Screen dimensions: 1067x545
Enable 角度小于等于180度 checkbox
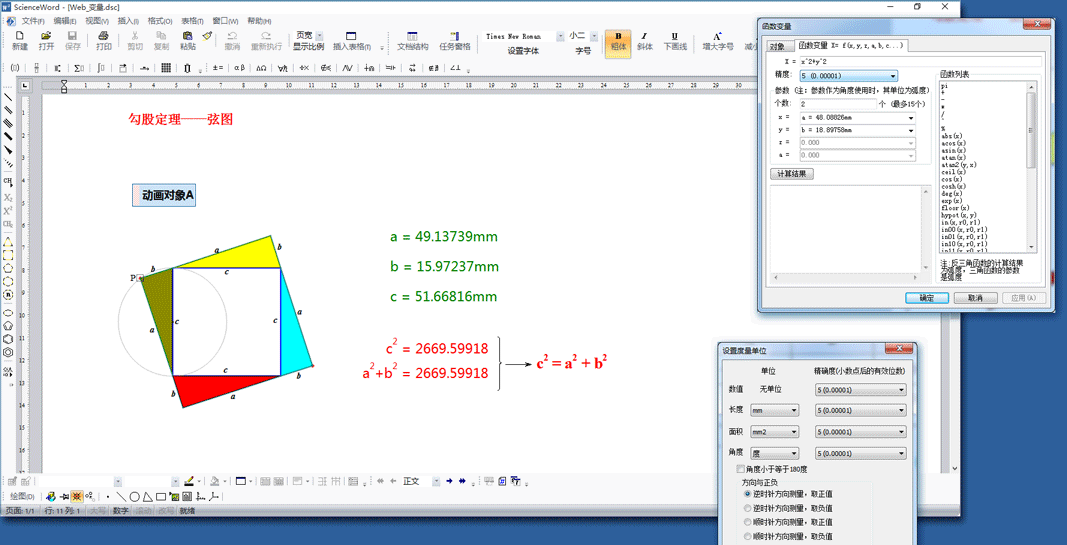(741, 469)
